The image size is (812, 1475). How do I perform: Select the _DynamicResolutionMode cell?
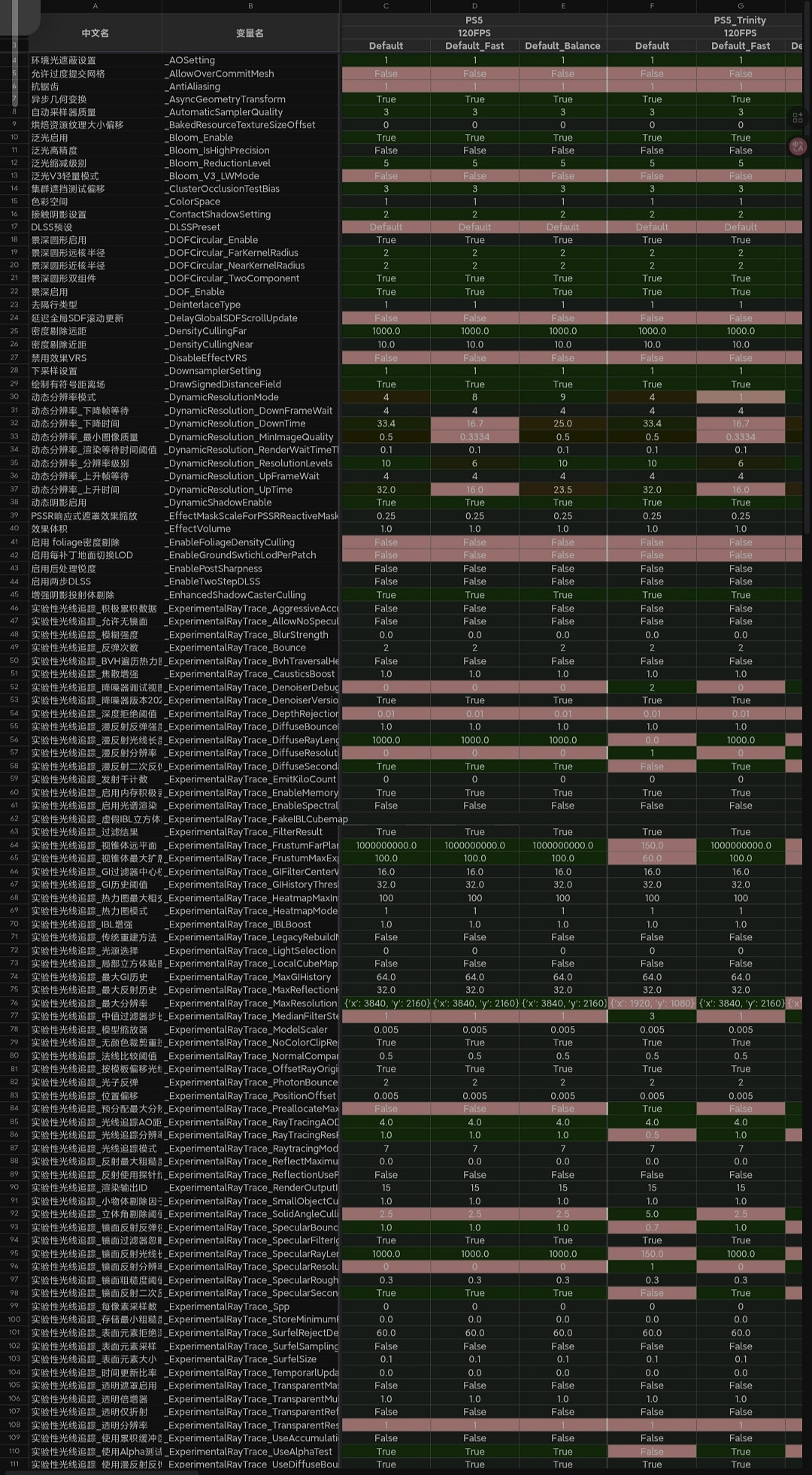(250, 397)
